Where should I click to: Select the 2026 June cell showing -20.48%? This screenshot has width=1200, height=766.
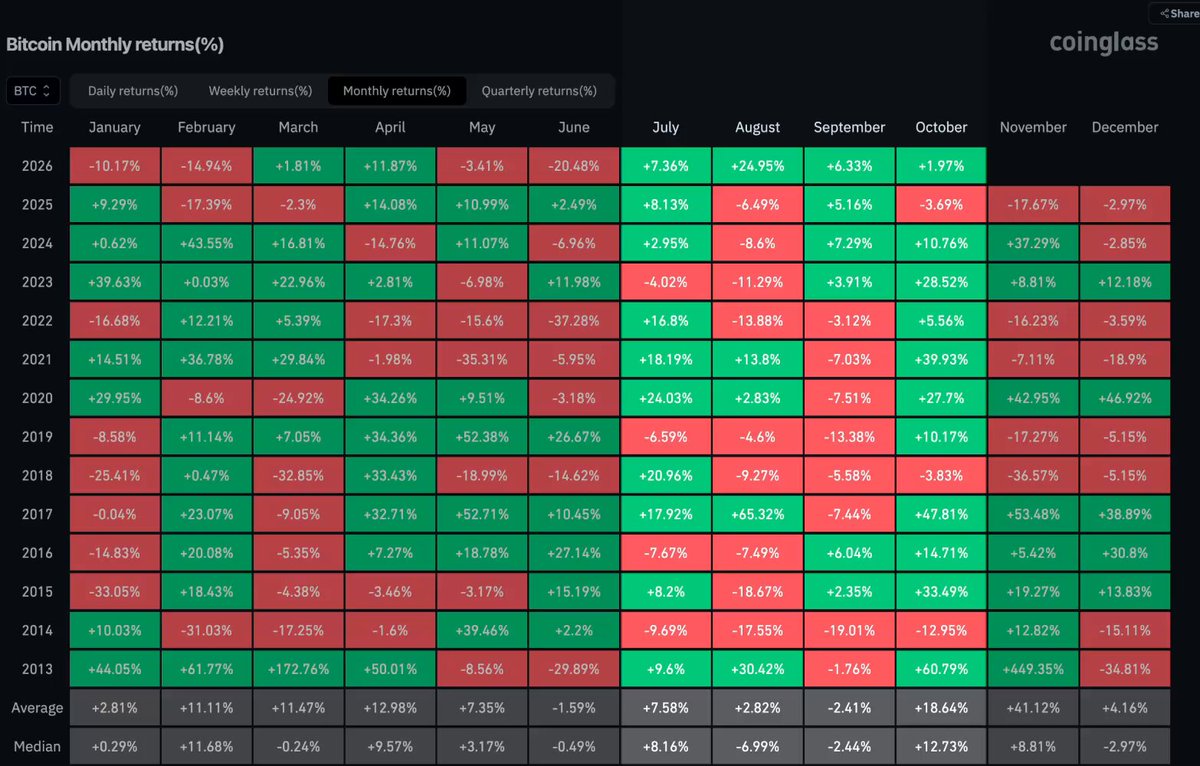(x=574, y=166)
